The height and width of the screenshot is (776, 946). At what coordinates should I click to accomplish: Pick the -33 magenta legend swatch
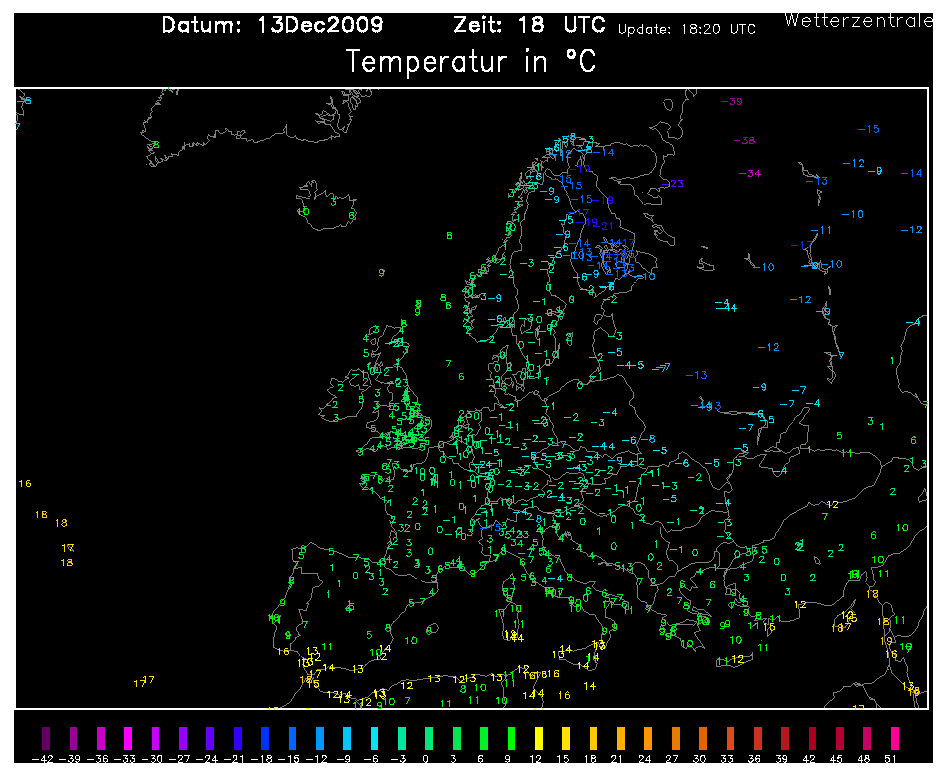[128, 738]
